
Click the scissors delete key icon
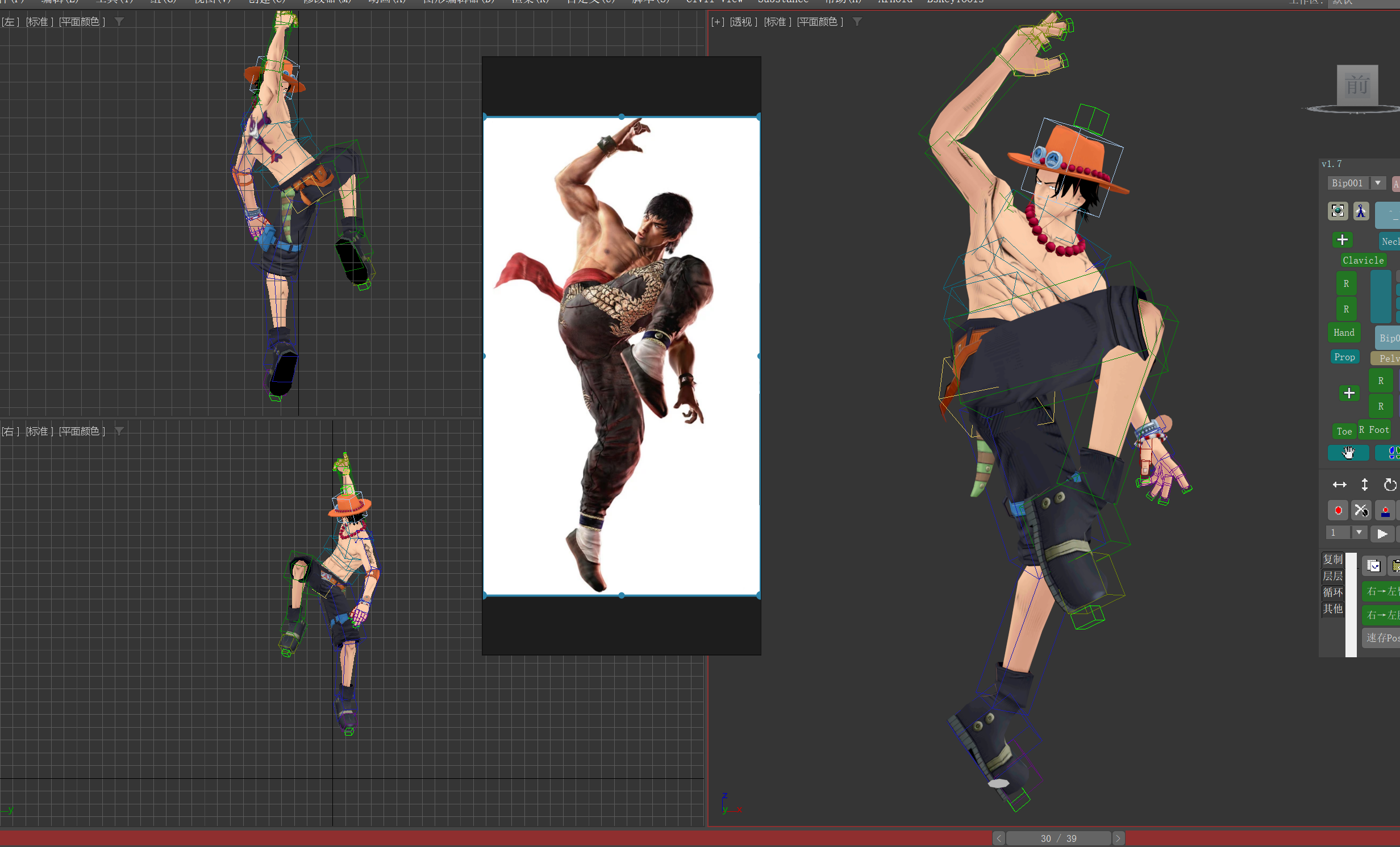point(1361,510)
